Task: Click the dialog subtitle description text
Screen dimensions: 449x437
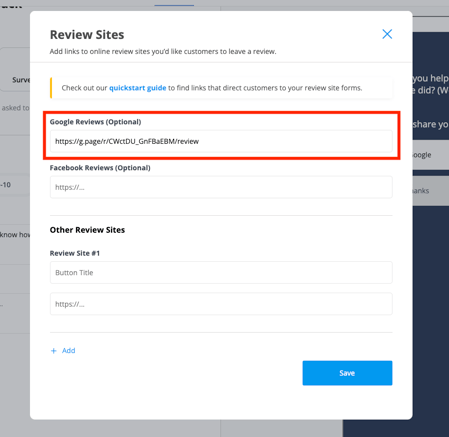Action: click(163, 52)
